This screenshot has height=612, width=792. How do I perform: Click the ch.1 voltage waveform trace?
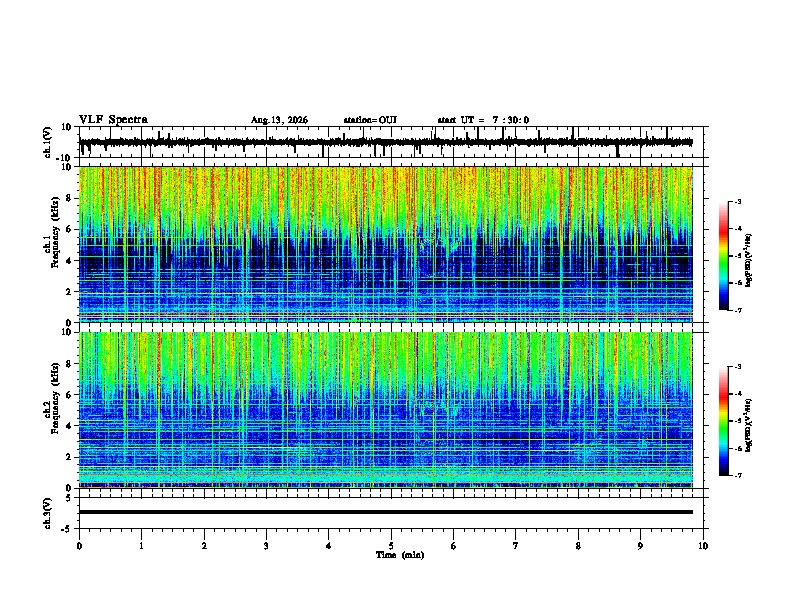click(x=386, y=142)
